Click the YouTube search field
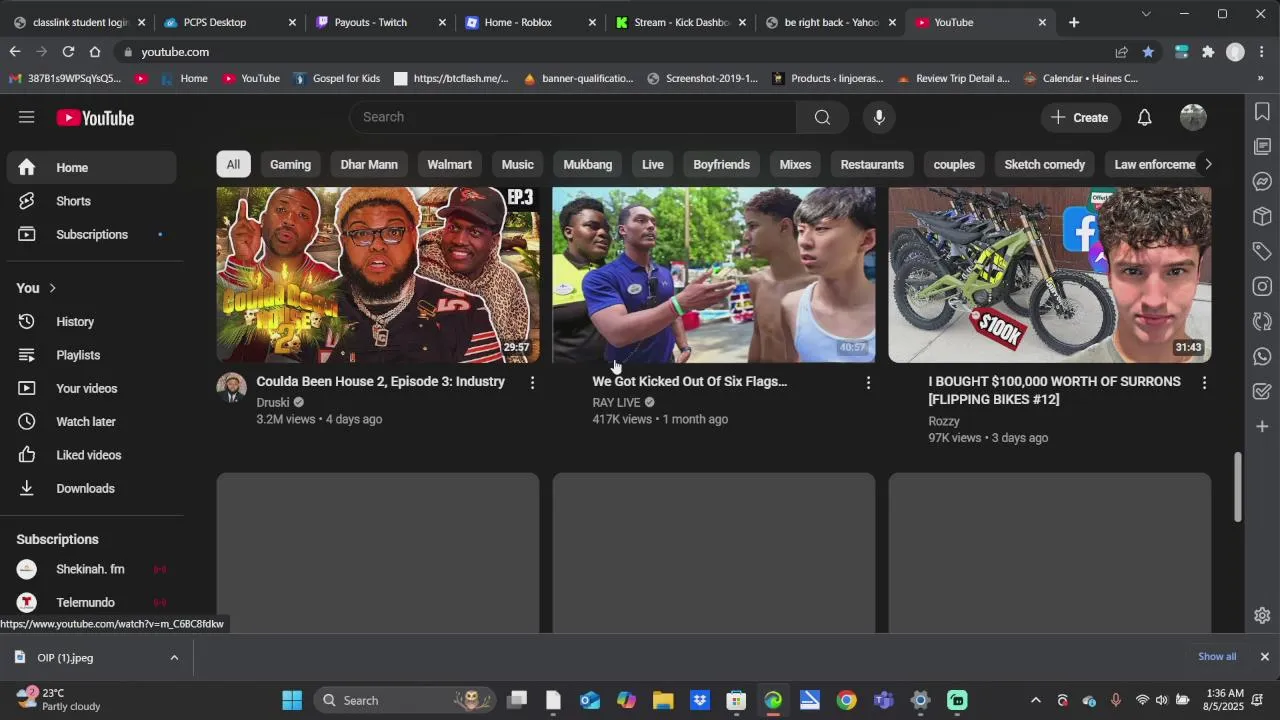The height and width of the screenshot is (720, 1280). pyautogui.click(x=572, y=117)
